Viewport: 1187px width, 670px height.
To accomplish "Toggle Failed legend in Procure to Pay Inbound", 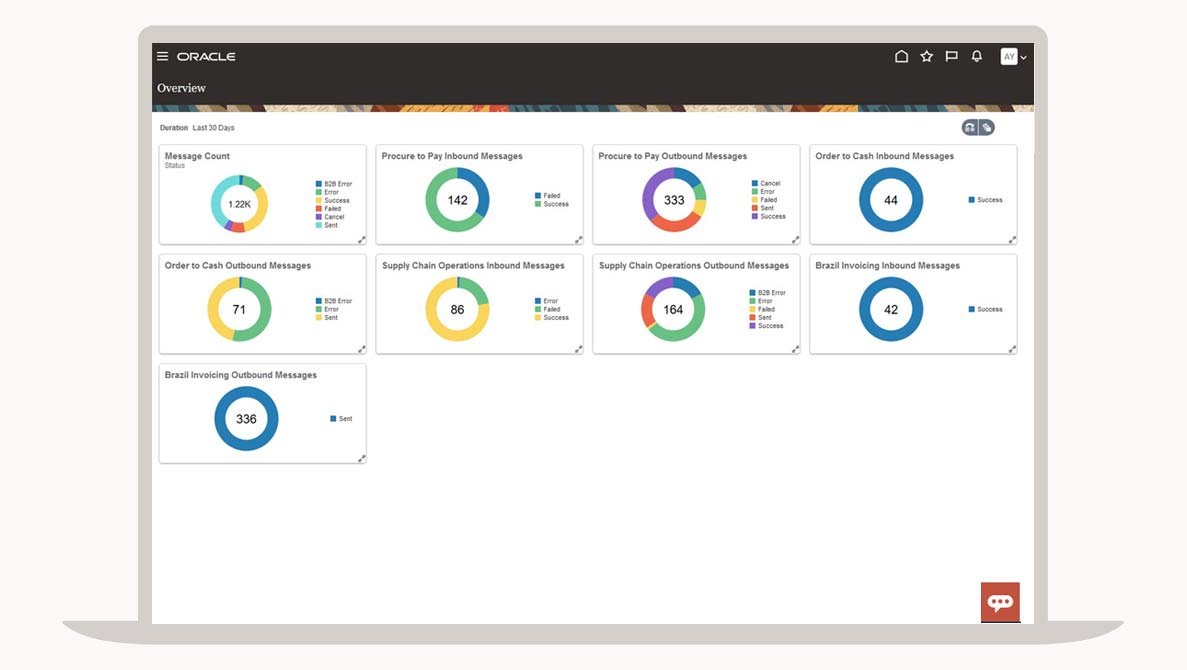I will [551, 196].
